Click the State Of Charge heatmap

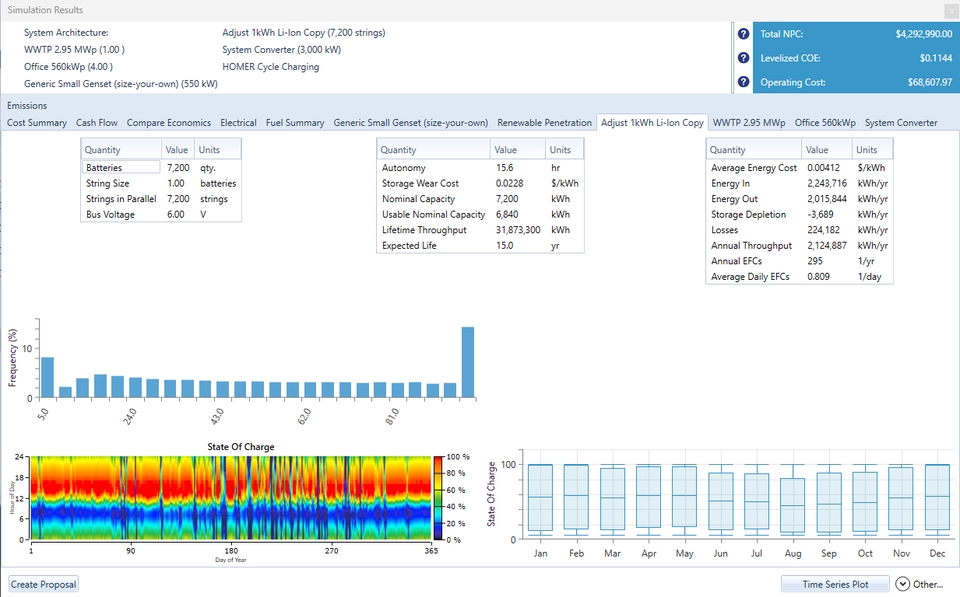point(230,497)
